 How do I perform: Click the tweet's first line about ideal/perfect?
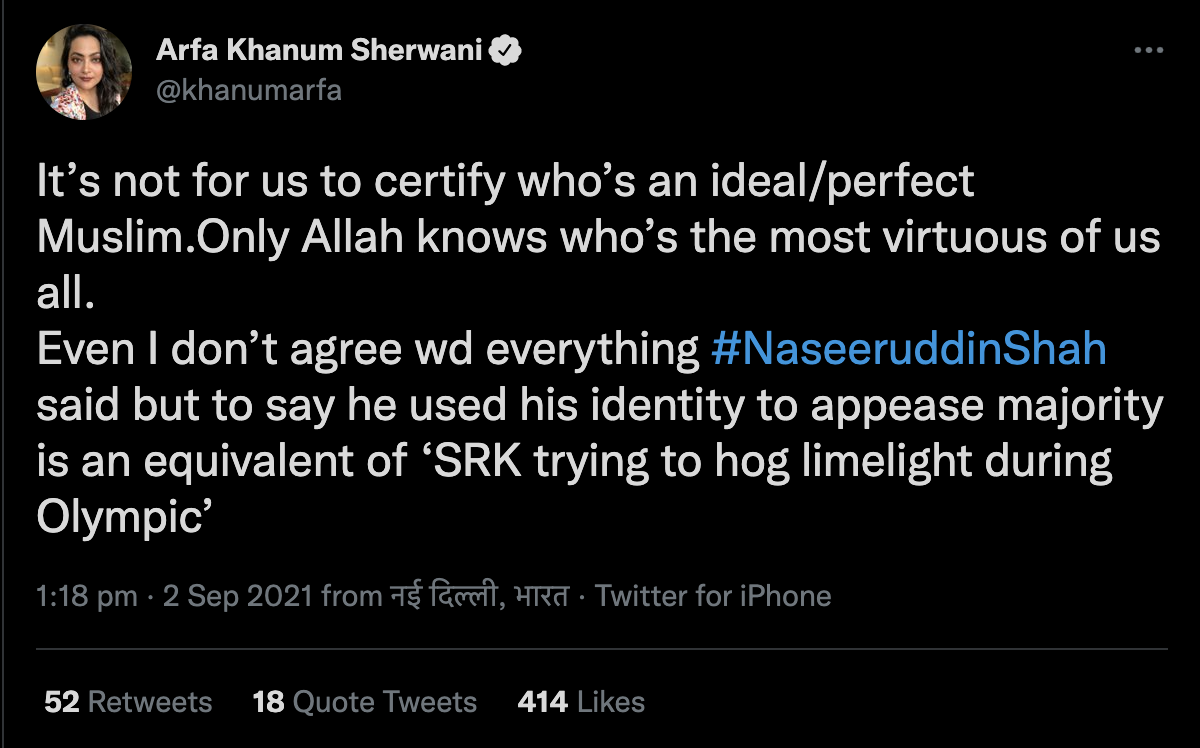[x=505, y=182]
